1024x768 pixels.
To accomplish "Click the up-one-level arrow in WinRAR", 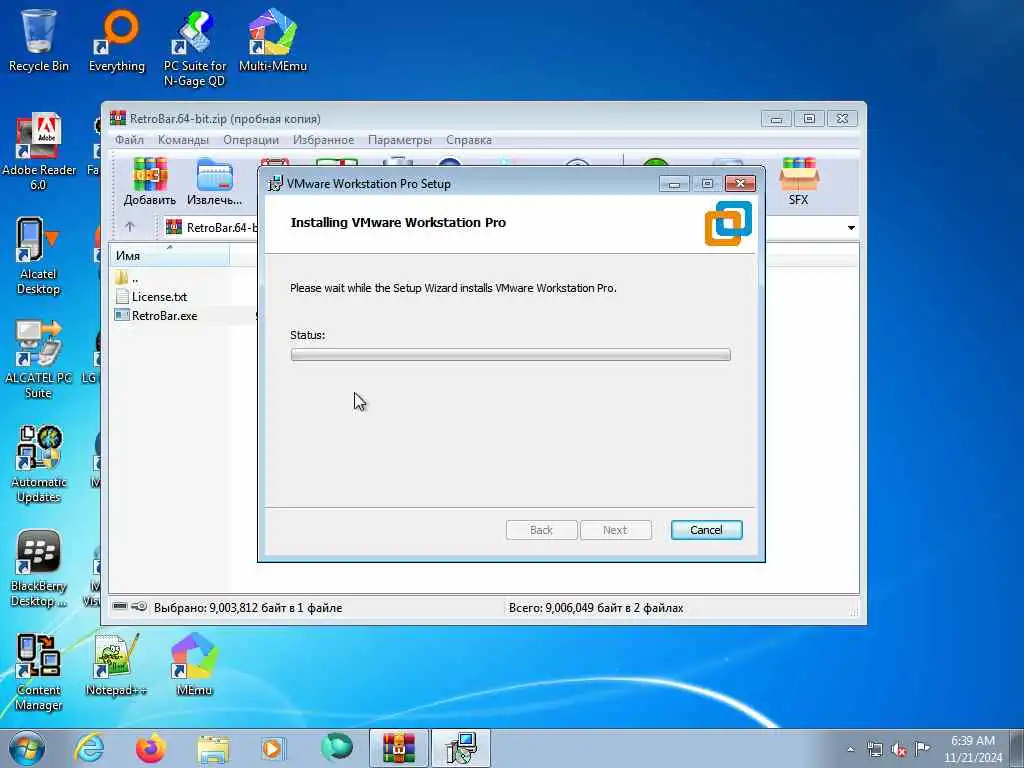I will 130,227.
